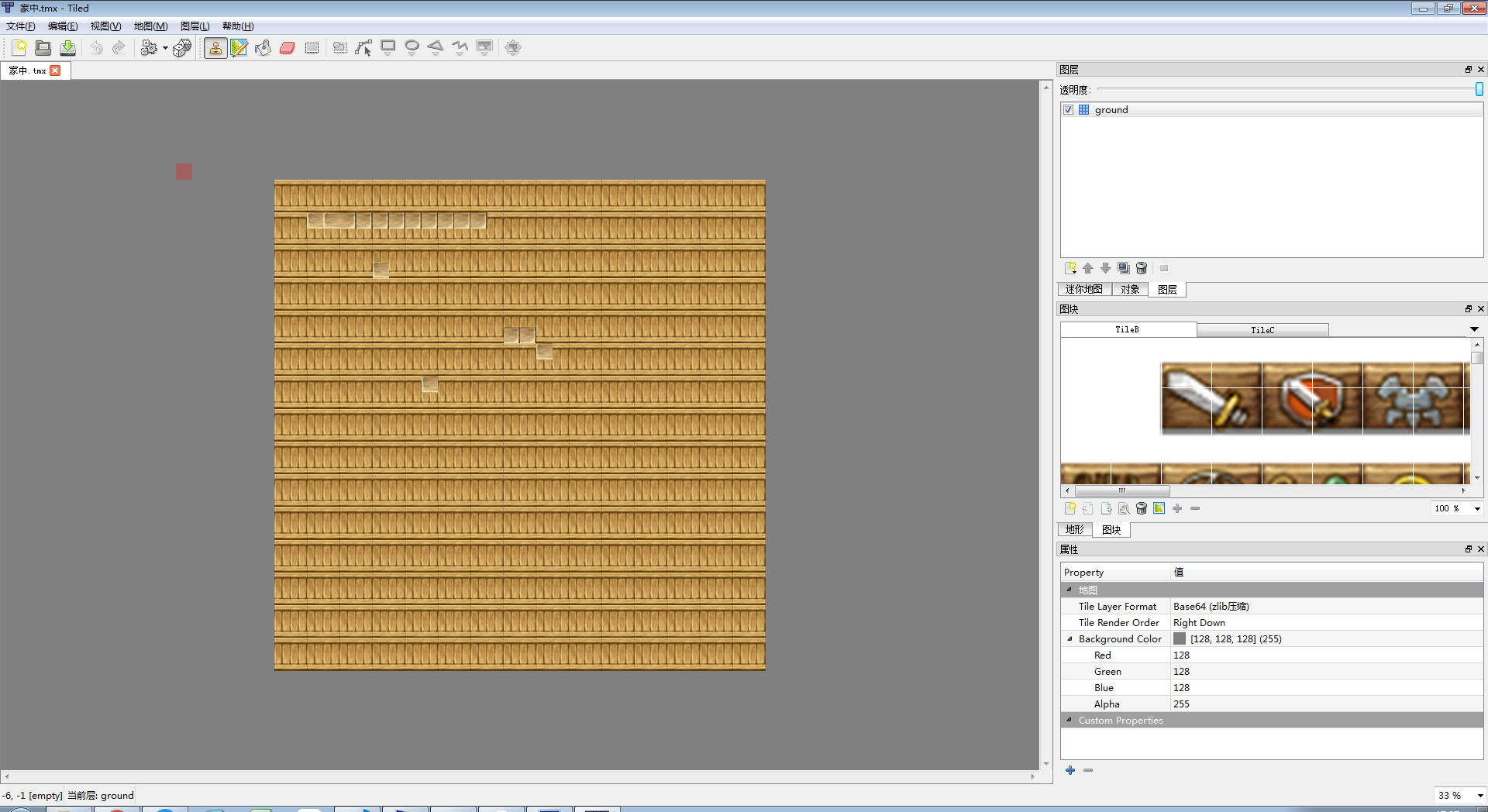Float the 图层 dock panel

coord(1468,70)
